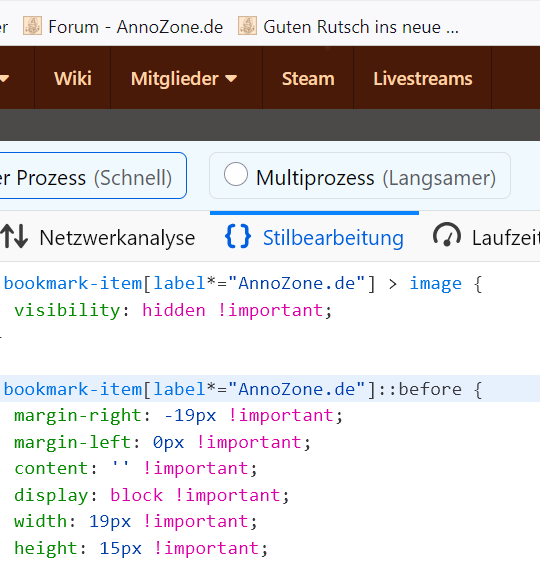Viewport: 540px width, 565px height.
Task: Switch to the Netzwerkanalyse tab
Action: (x=98, y=237)
